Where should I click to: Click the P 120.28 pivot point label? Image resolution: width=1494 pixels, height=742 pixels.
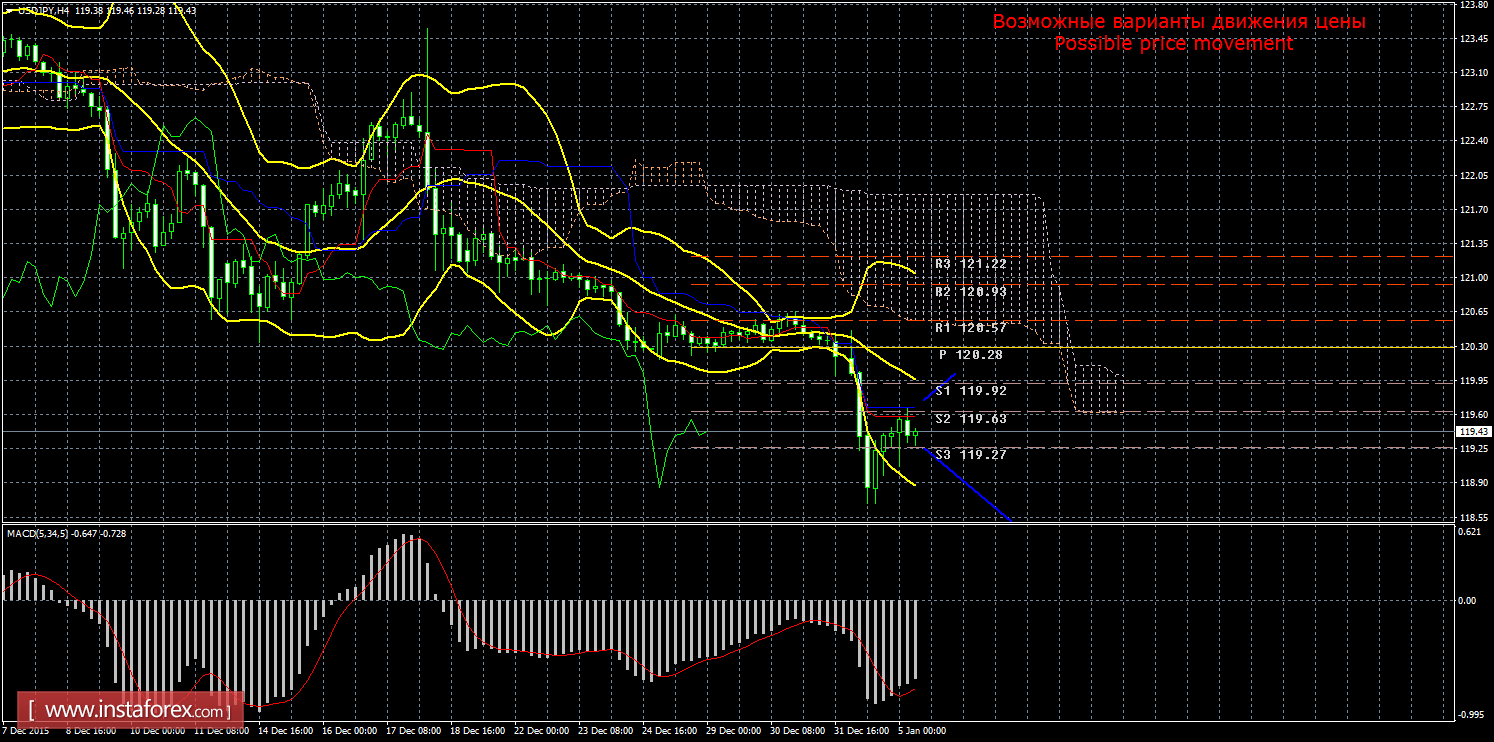click(969, 354)
